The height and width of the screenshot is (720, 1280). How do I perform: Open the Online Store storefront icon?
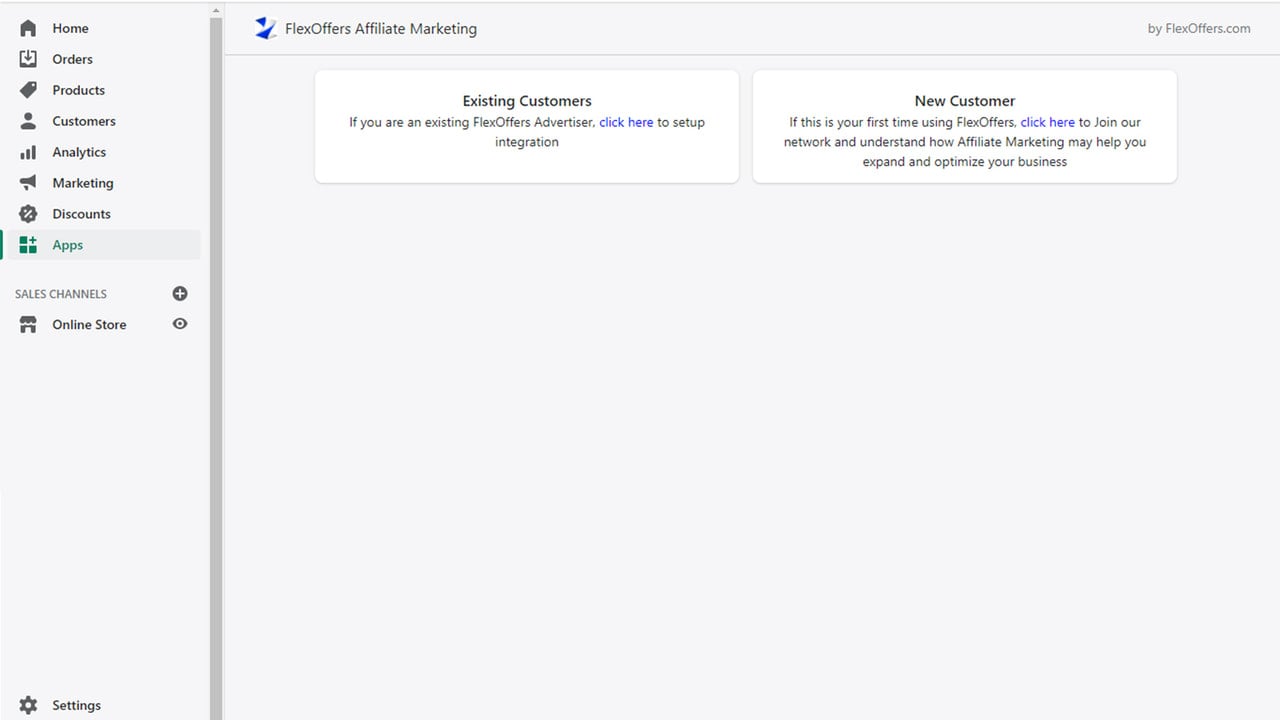coord(28,325)
